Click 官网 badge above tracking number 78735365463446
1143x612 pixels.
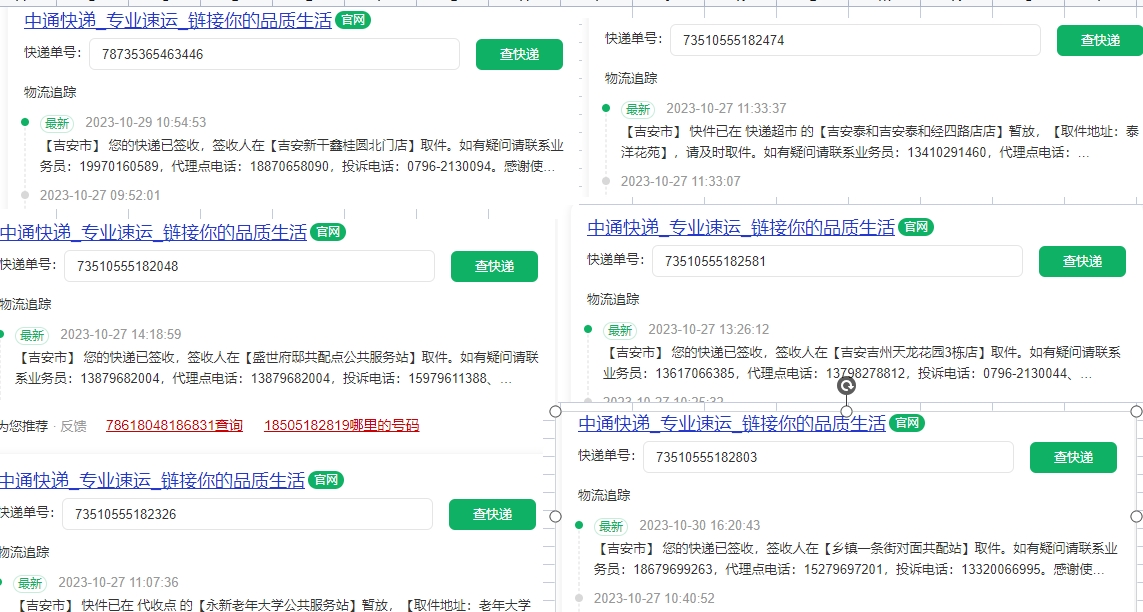[x=353, y=20]
